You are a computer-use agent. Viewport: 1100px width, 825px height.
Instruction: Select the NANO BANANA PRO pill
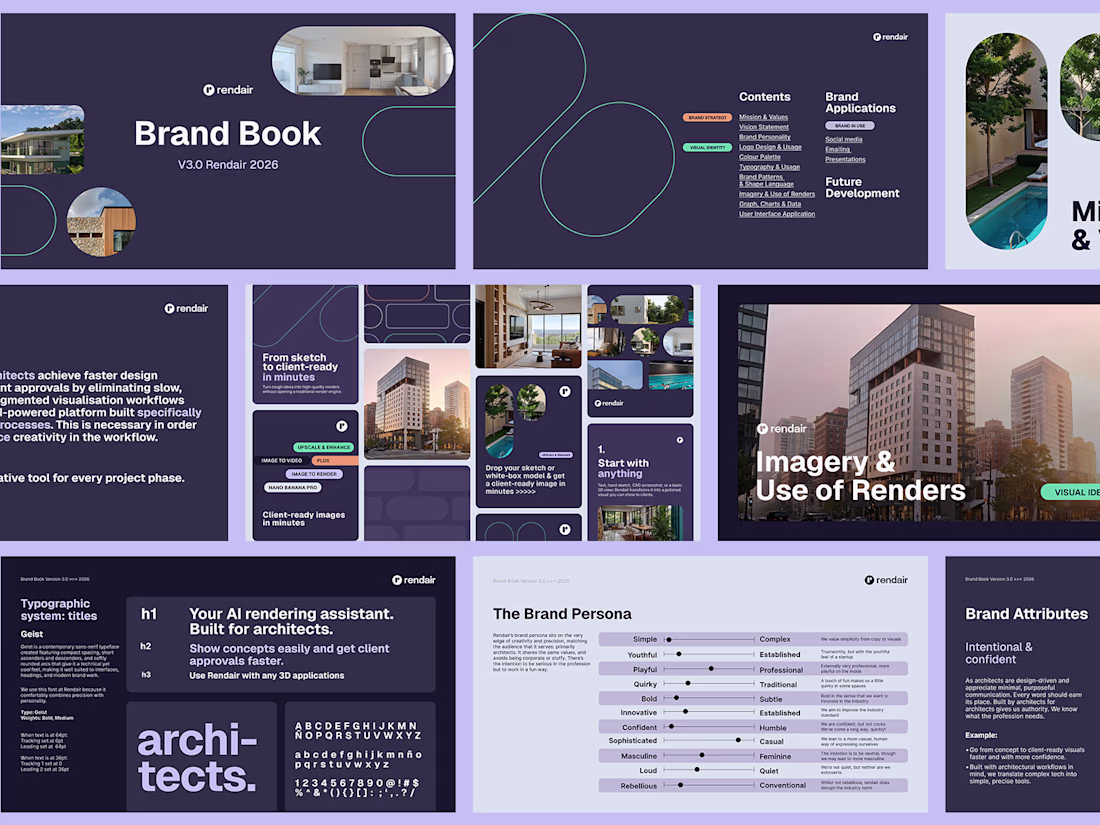[x=293, y=488]
